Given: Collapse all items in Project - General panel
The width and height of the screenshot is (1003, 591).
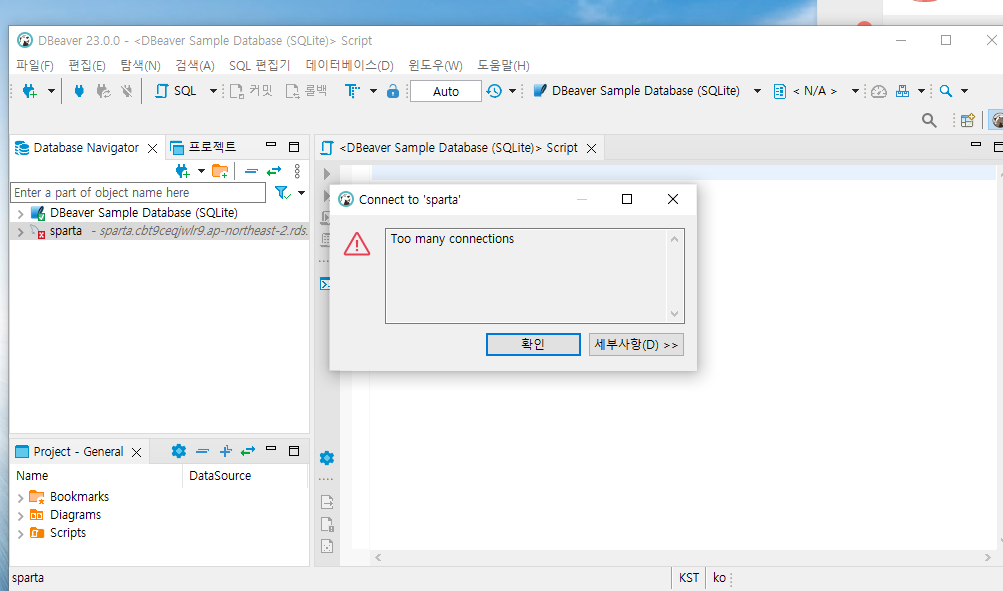Looking at the screenshot, I should [x=203, y=451].
